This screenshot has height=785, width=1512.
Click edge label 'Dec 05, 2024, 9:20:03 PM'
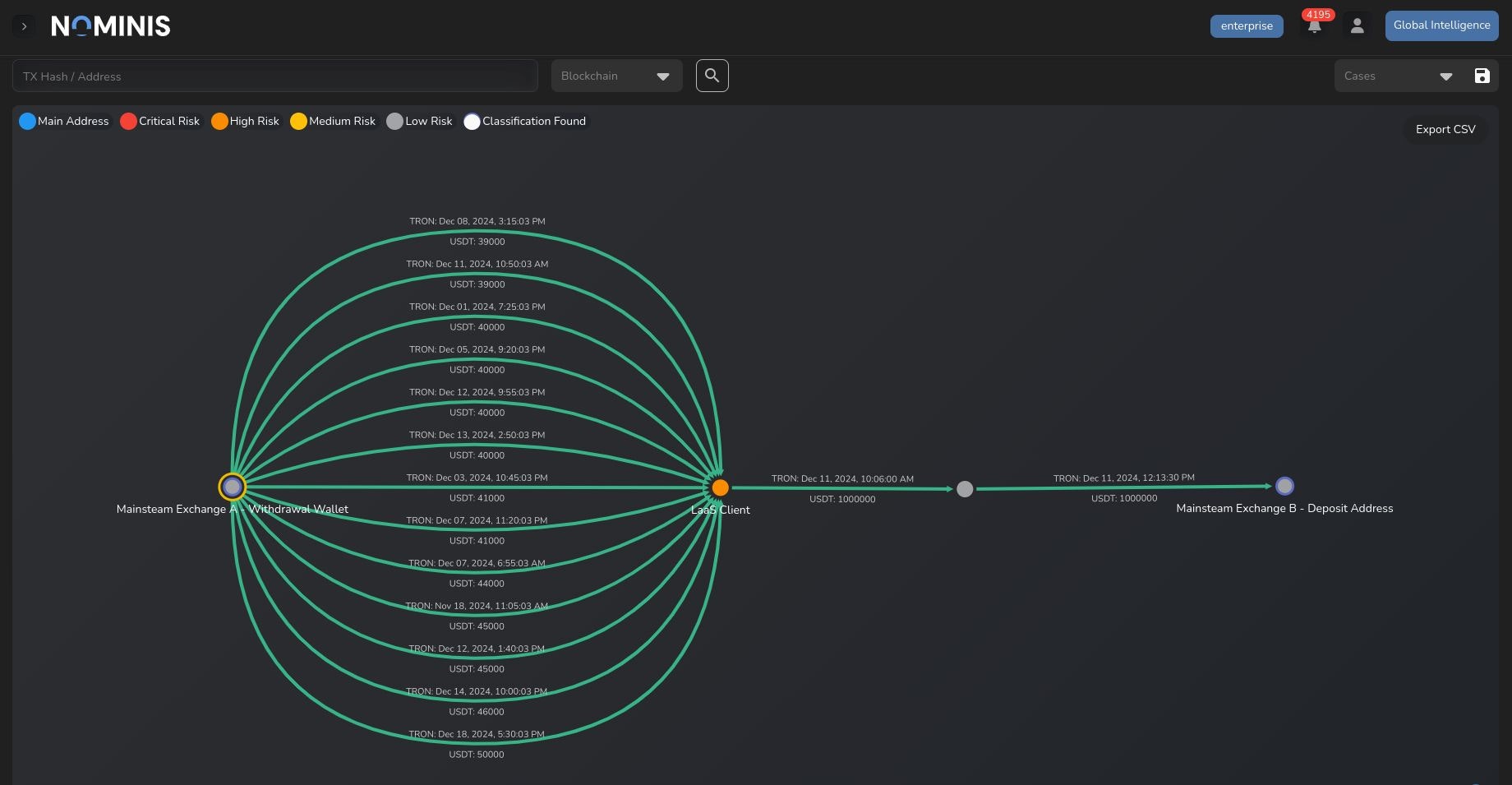(477, 350)
